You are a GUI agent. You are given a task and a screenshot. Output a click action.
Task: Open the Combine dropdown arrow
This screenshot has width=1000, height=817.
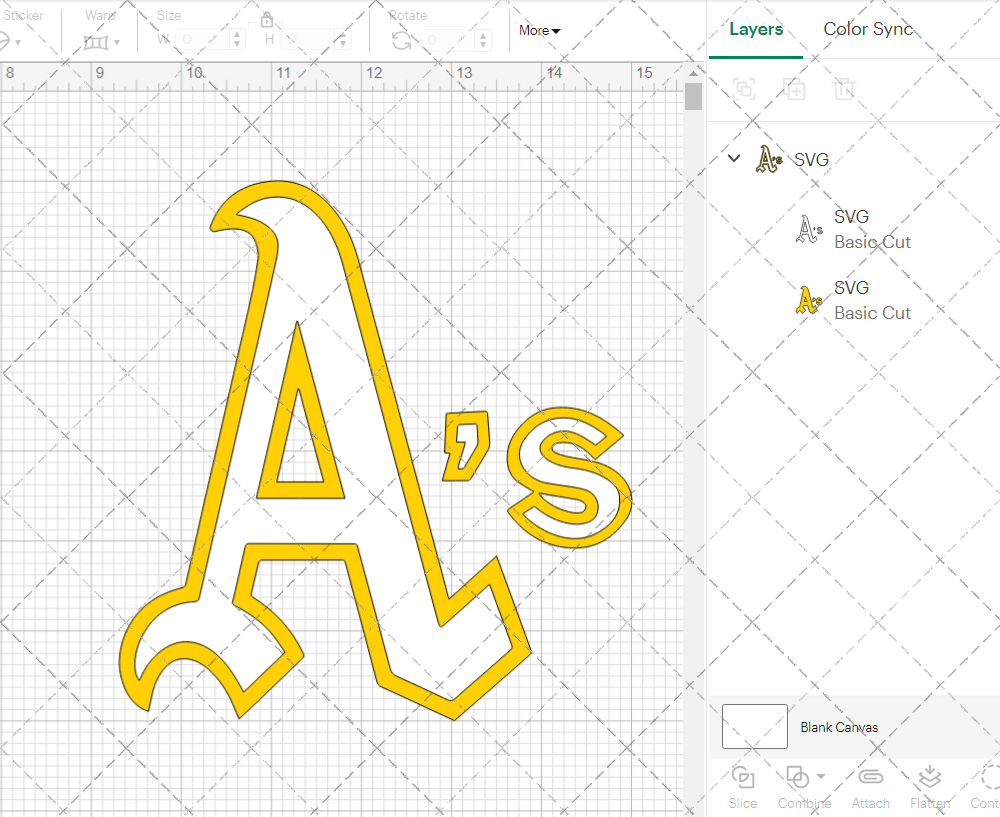click(821, 776)
